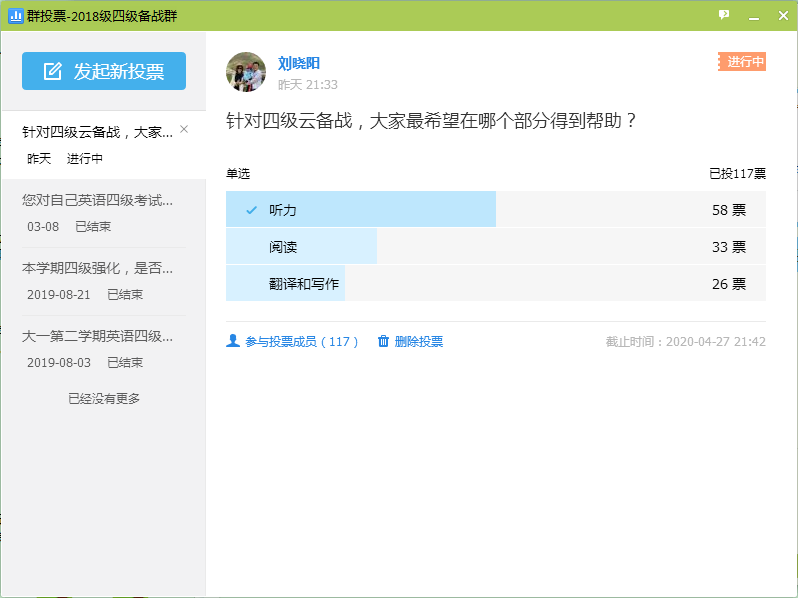
Task: Select the 阅读 poll option
Action: point(496,247)
